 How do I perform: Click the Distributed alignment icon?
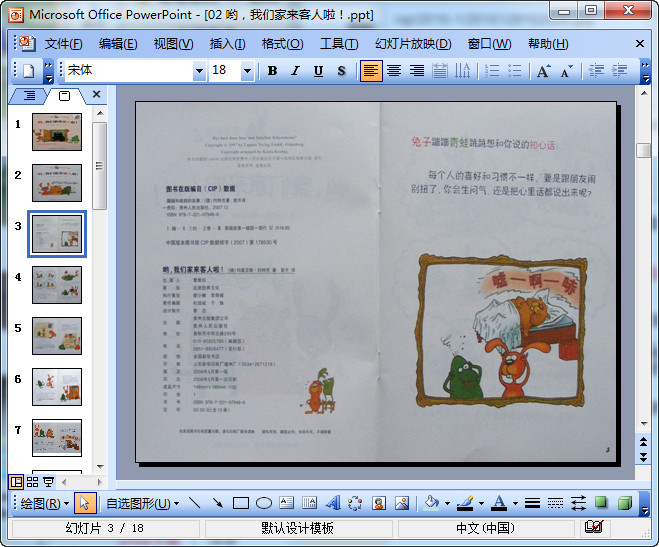click(x=440, y=71)
